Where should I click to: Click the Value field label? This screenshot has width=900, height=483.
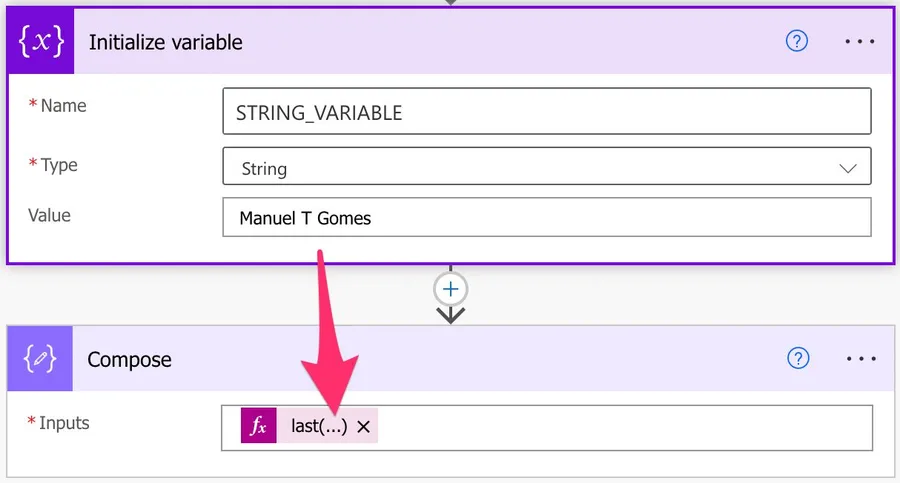click(x=48, y=215)
